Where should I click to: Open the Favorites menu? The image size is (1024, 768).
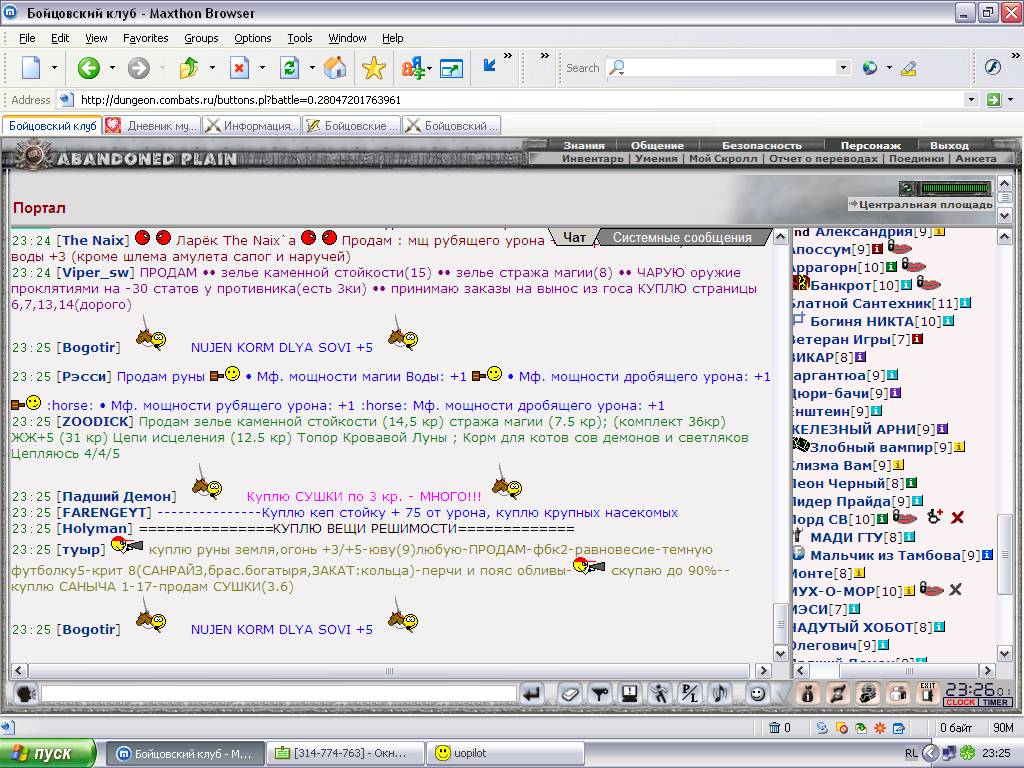146,38
